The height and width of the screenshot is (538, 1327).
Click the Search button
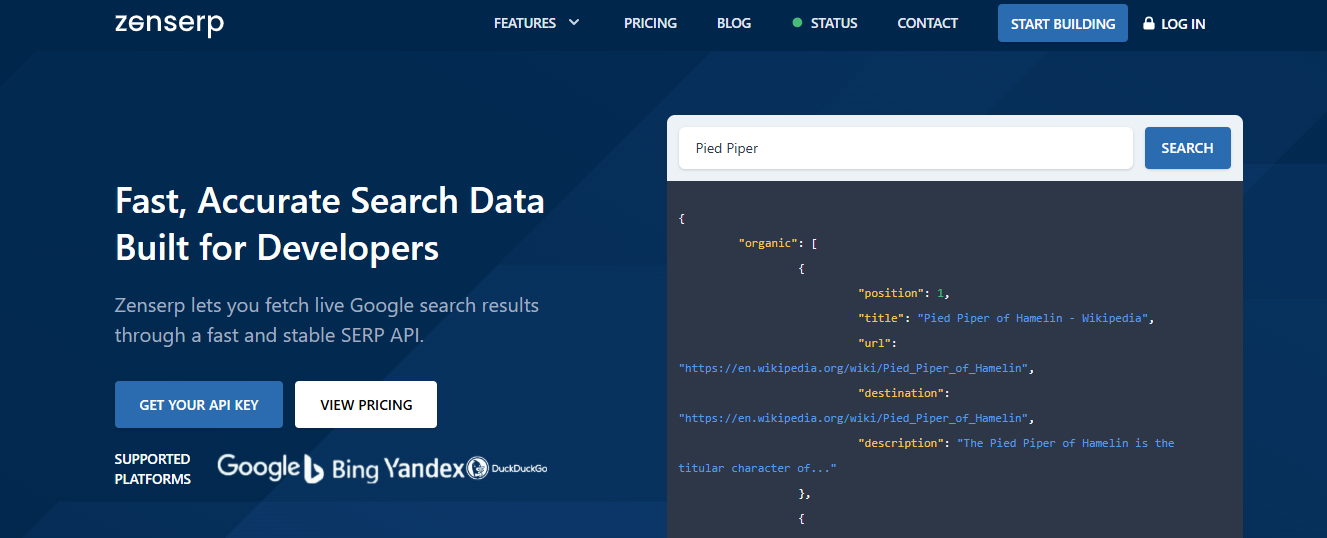pos(1187,148)
